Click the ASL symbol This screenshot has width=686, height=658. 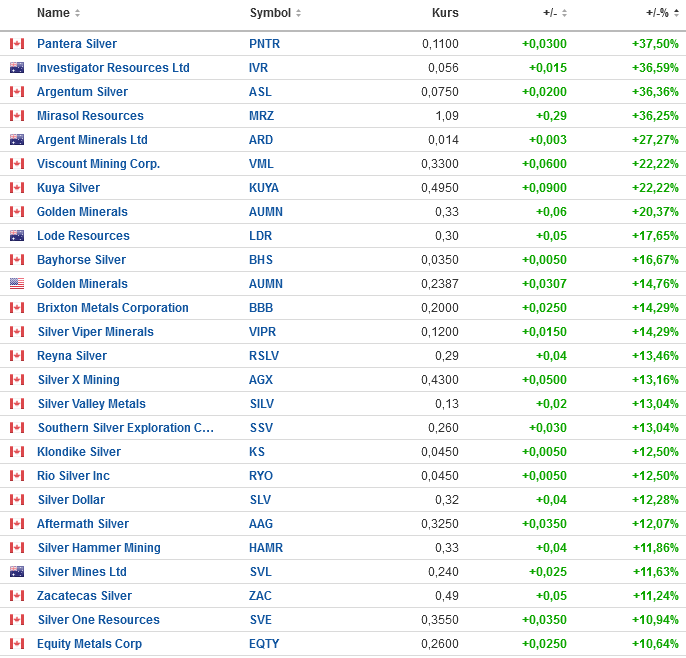coord(260,92)
